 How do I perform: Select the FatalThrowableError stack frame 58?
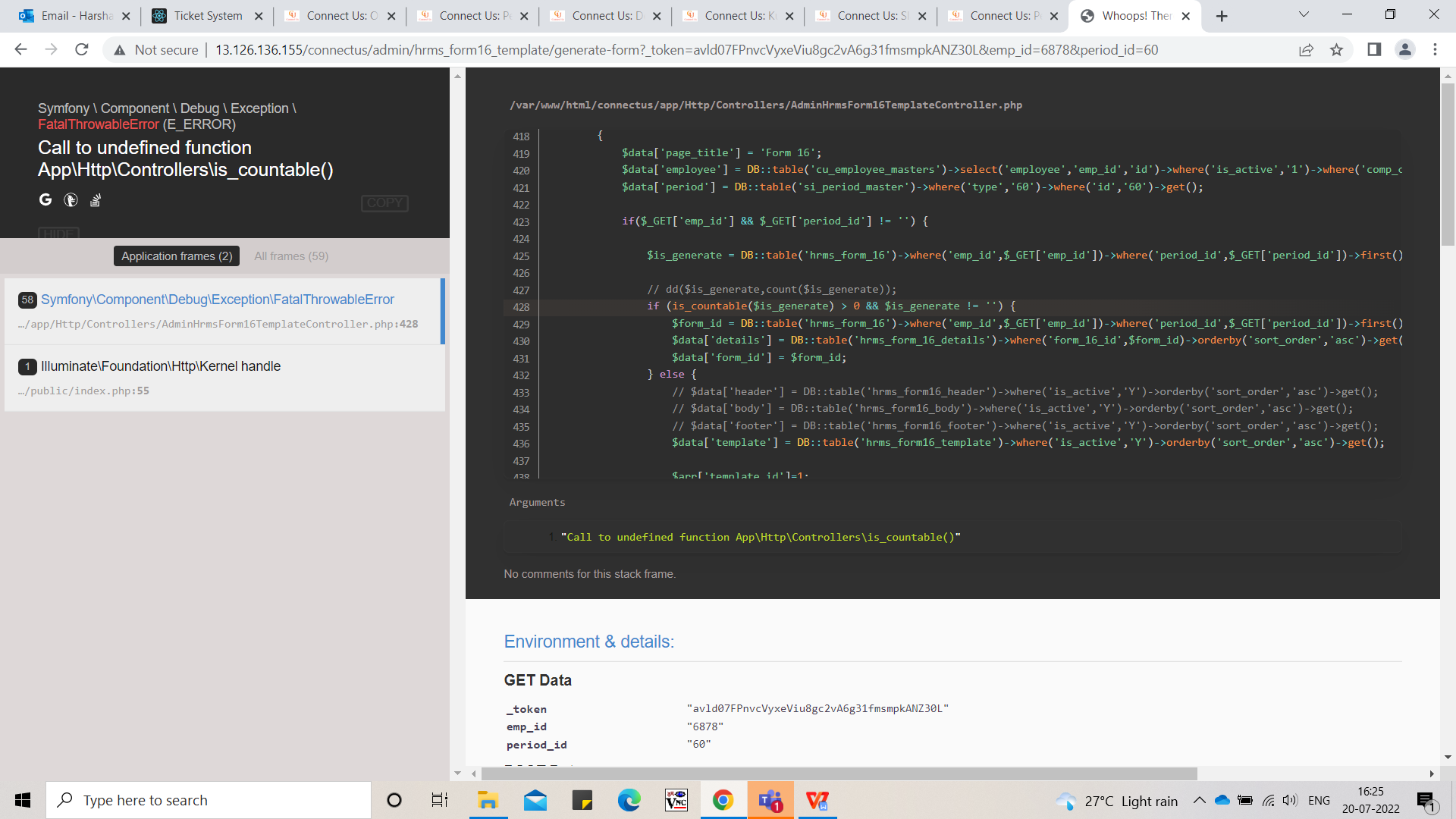point(224,311)
